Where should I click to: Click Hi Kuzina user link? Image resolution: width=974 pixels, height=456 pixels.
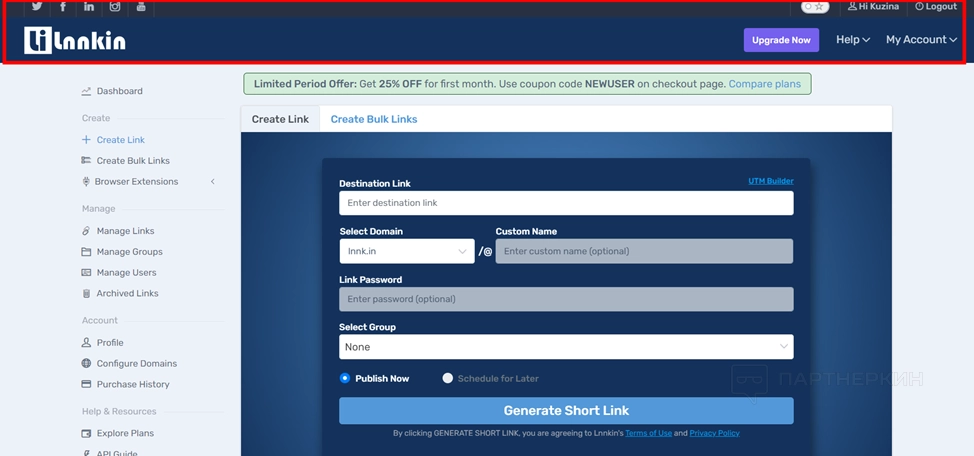(873, 6)
